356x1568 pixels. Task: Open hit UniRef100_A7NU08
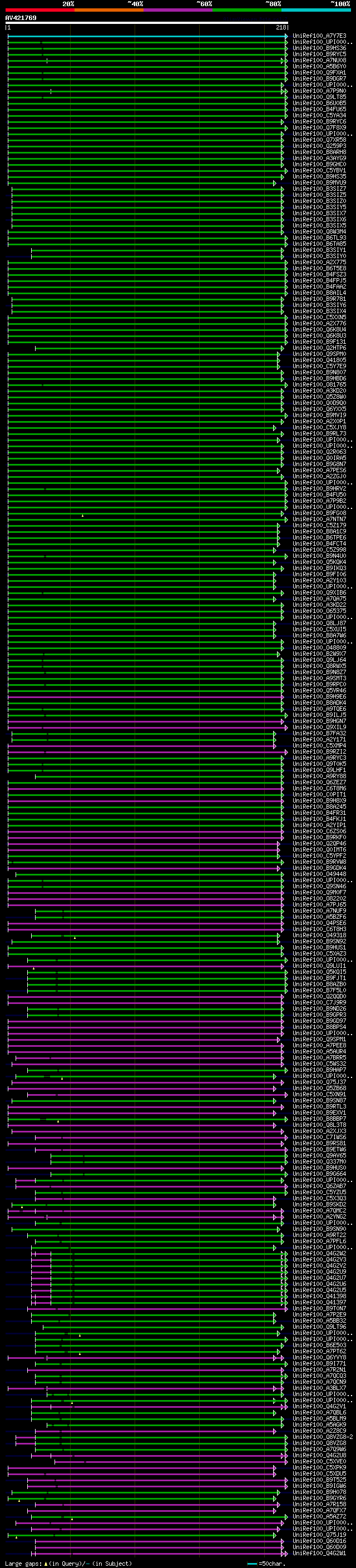click(x=319, y=60)
